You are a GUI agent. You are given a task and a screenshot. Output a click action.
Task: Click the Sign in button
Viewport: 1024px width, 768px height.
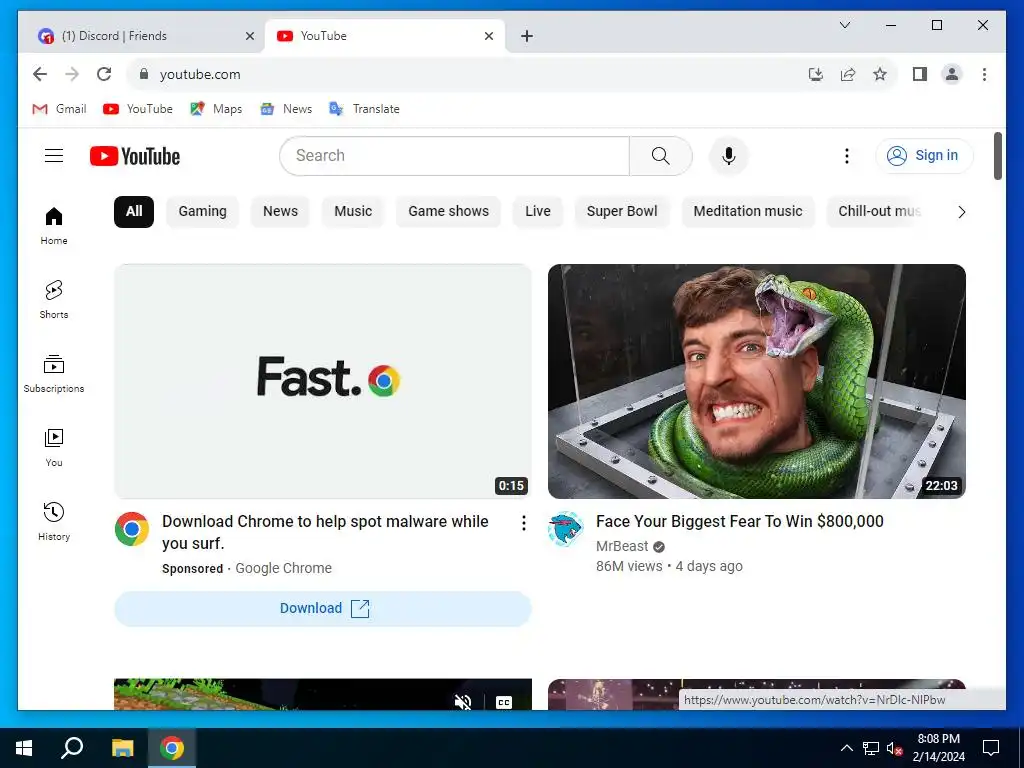point(924,155)
